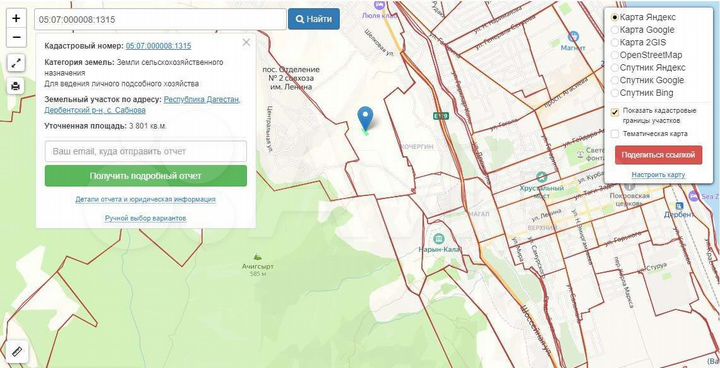Screen dimensions: 720x368
Task: Click the Уточненная площадь 3 801 кв.м. text
Action: pyautogui.click(x=106, y=125)
